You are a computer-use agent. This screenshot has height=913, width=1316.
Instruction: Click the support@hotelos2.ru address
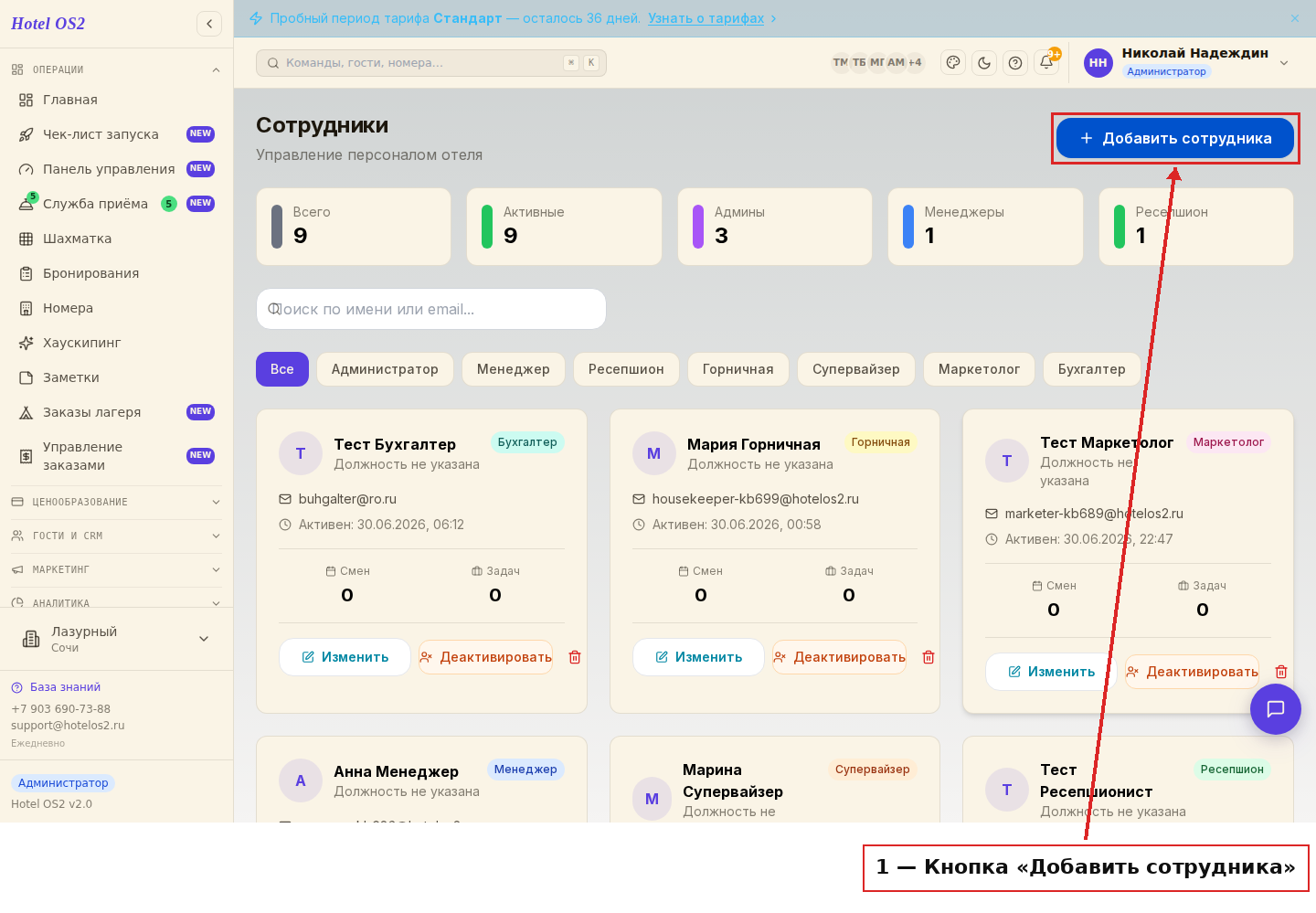68,726
